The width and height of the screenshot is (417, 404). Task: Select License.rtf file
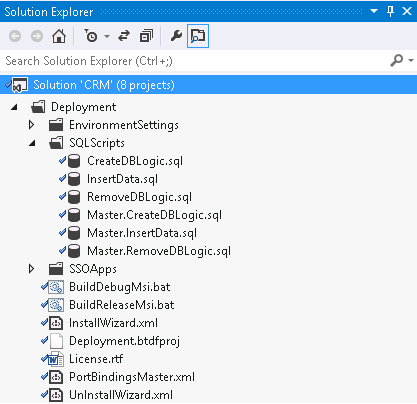[x=96, y=359]
